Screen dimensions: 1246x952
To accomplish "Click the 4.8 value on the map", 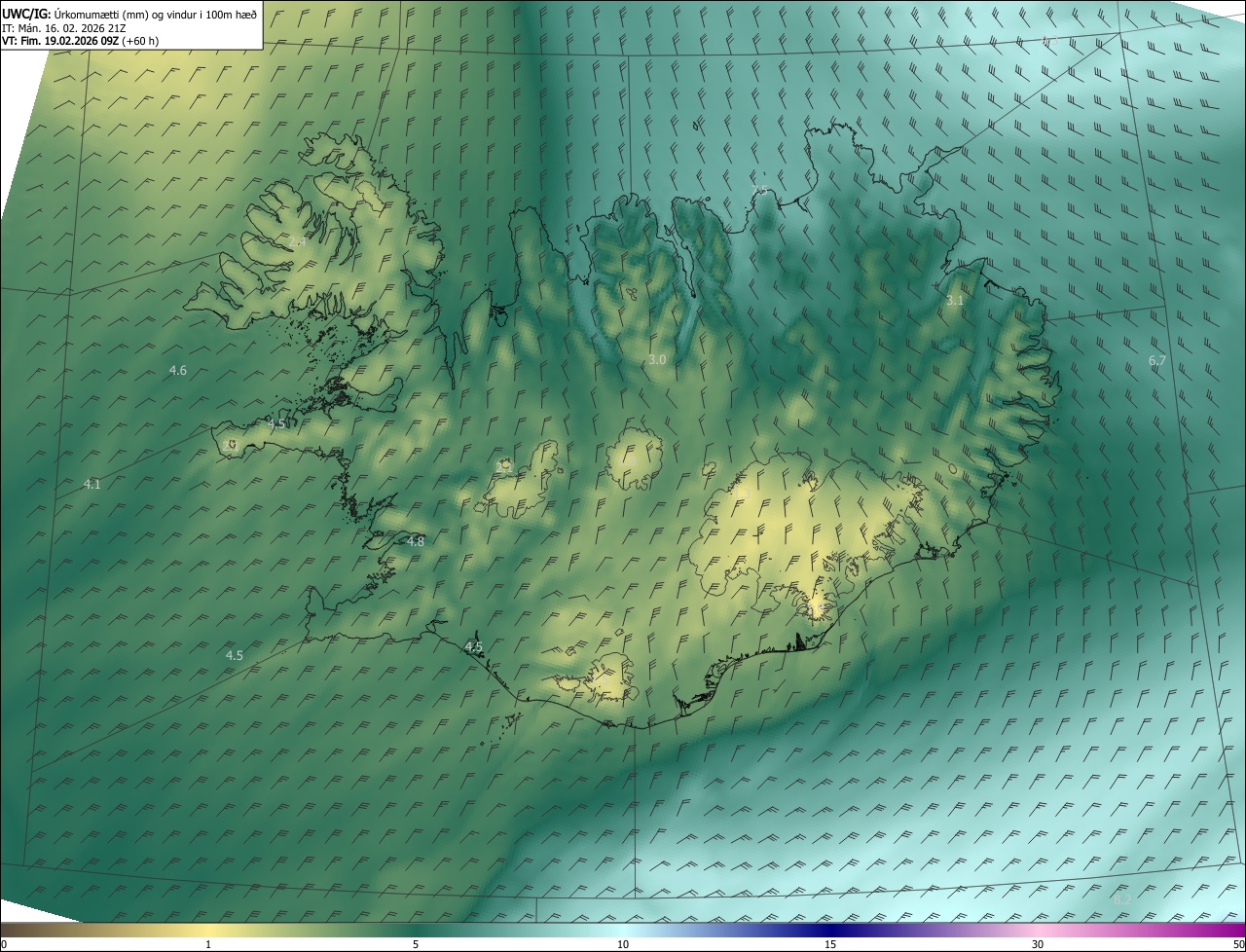I will (x=416, y=541).
